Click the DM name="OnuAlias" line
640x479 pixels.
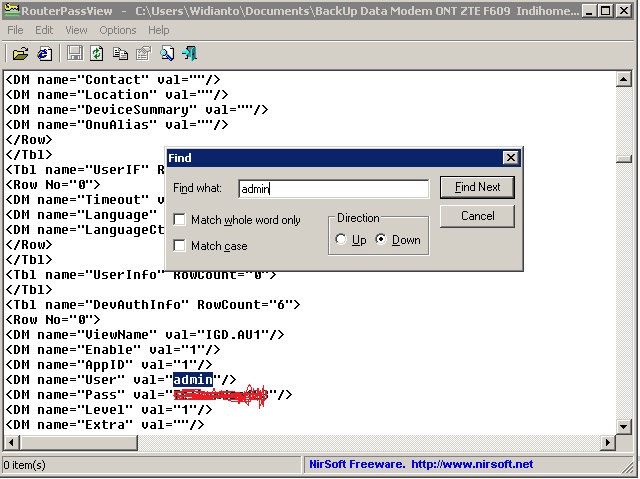pyautogui.click(x=117, y=124)
